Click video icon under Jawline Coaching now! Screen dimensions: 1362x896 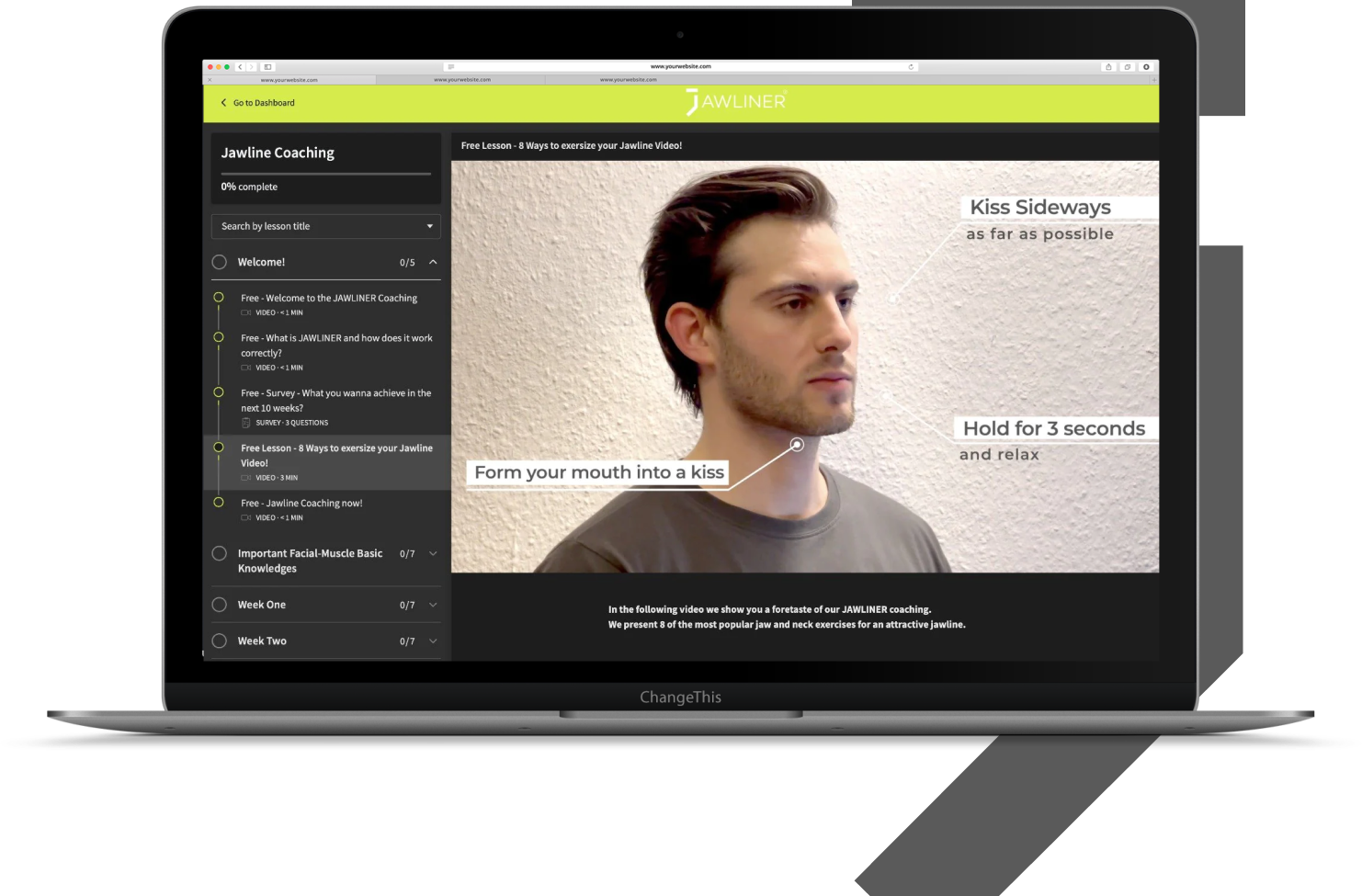[x=245, y=518]
